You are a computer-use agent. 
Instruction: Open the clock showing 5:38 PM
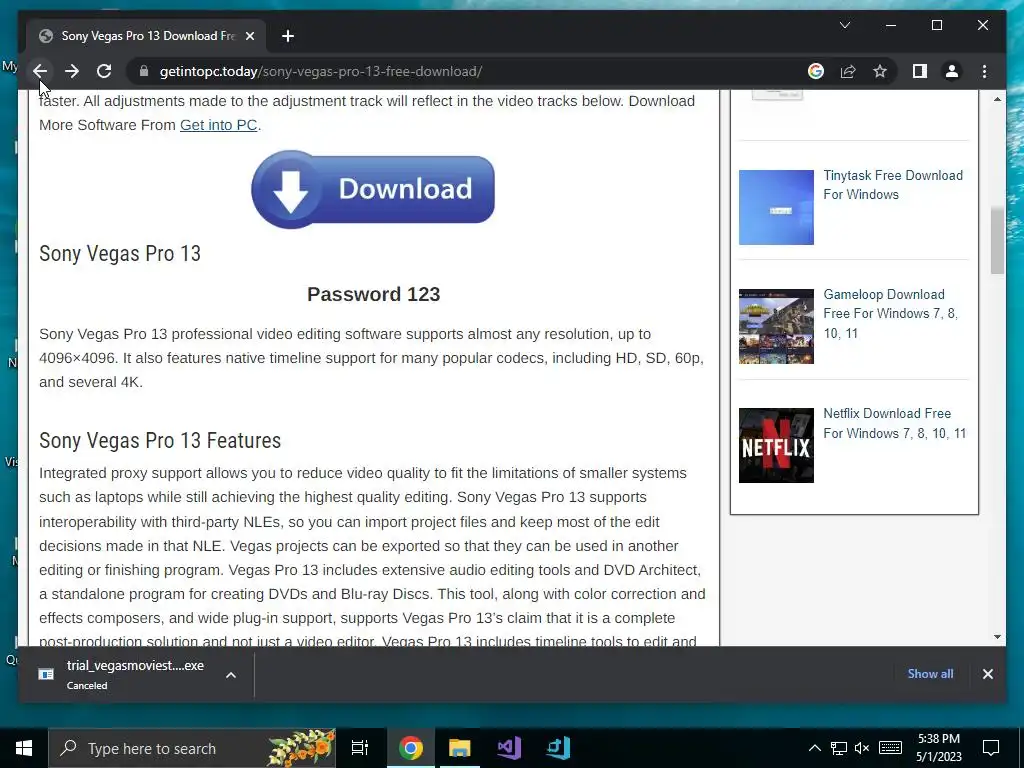click(938, 748)
